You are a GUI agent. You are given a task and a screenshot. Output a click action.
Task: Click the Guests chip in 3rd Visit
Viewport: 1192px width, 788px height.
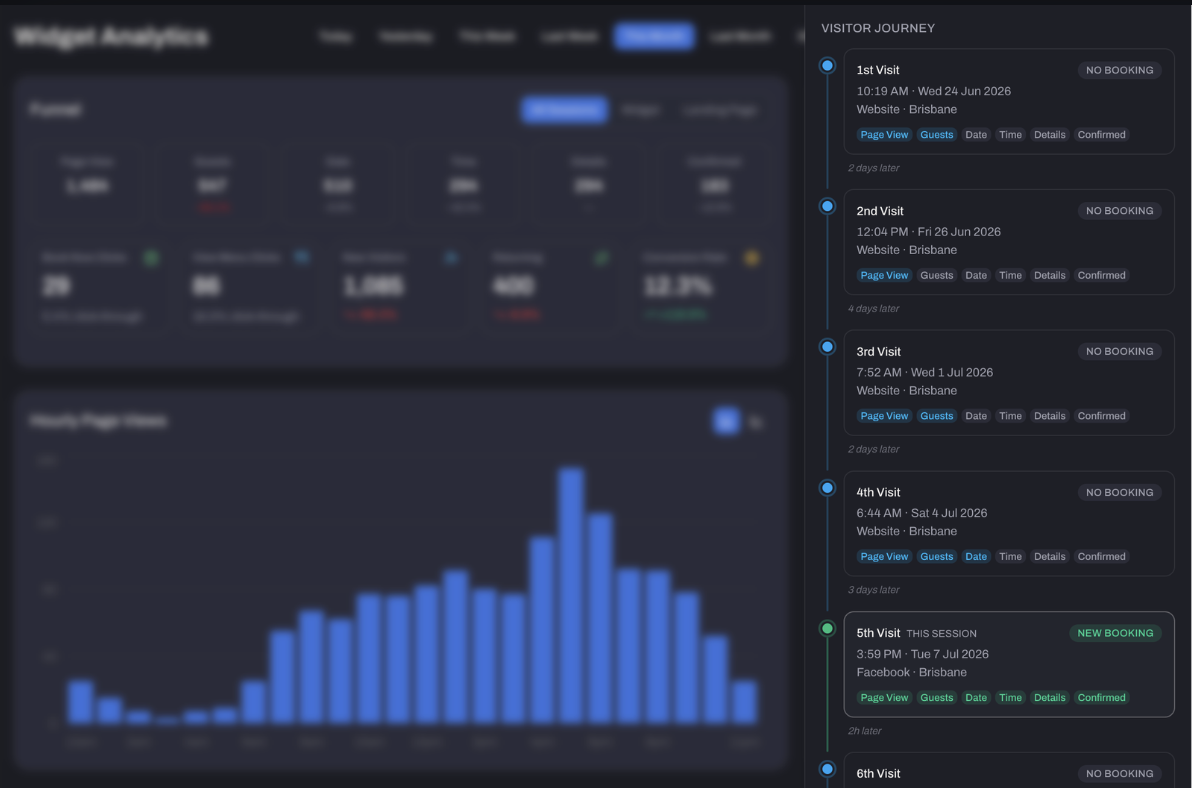pos(937,416)
